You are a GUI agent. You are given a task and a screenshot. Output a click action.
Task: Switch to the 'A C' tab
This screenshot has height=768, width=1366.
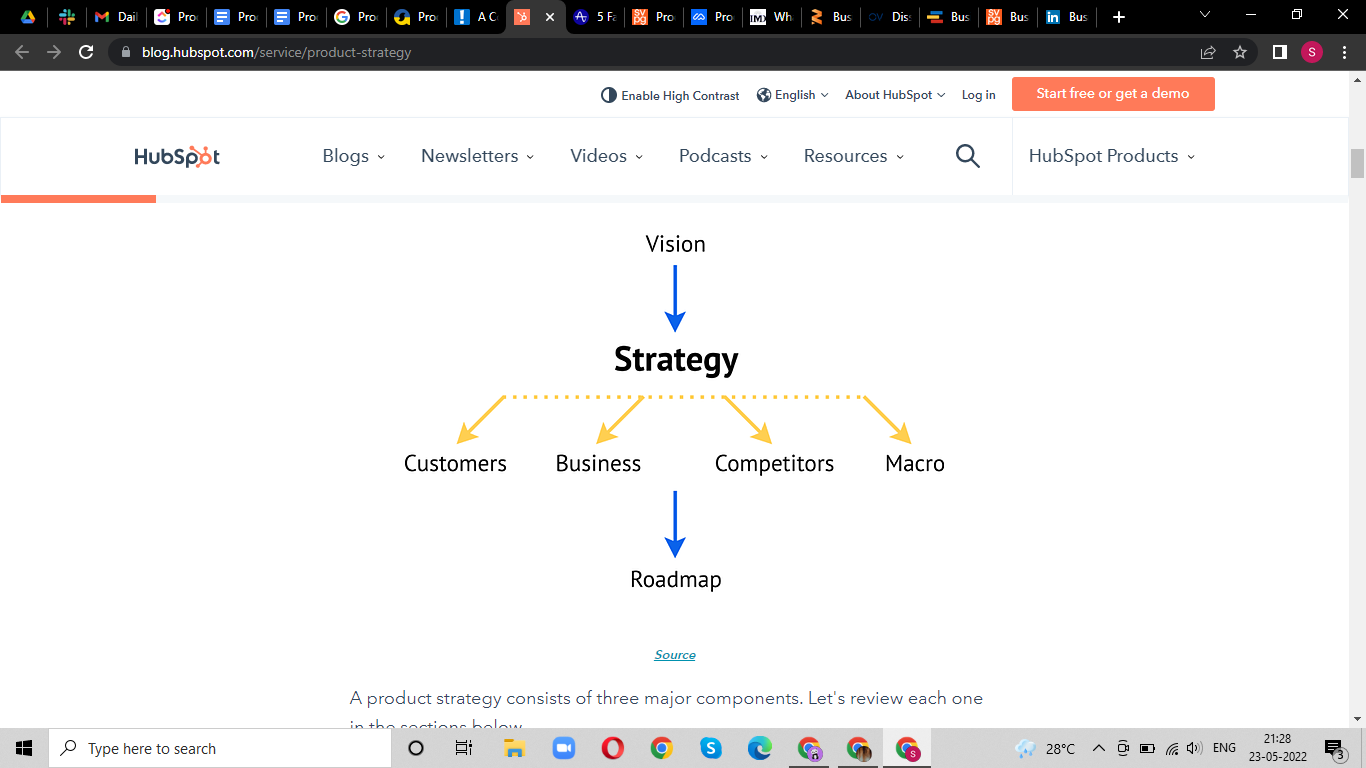pos(475,17)
